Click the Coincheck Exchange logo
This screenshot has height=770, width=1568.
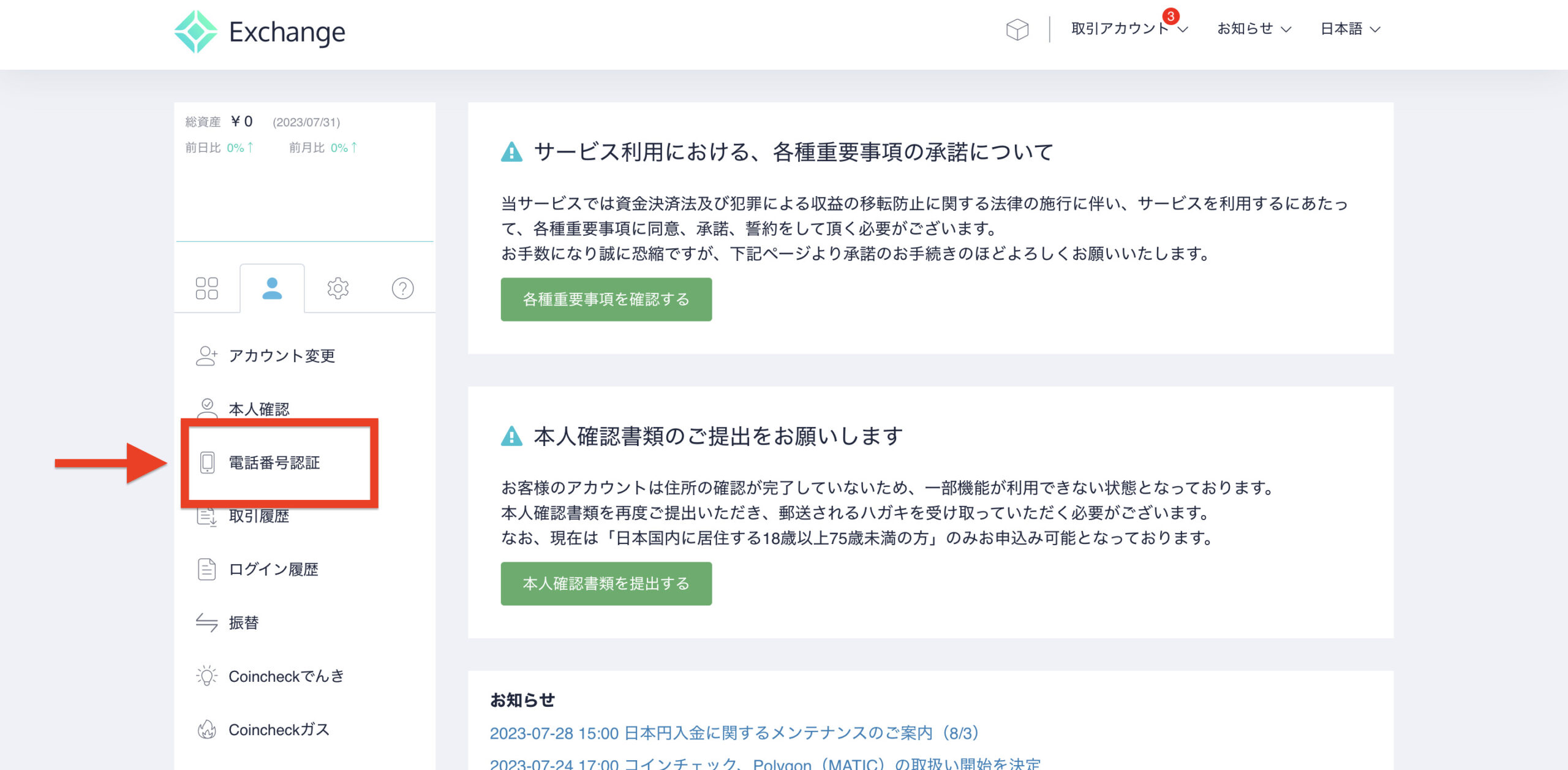260,31
